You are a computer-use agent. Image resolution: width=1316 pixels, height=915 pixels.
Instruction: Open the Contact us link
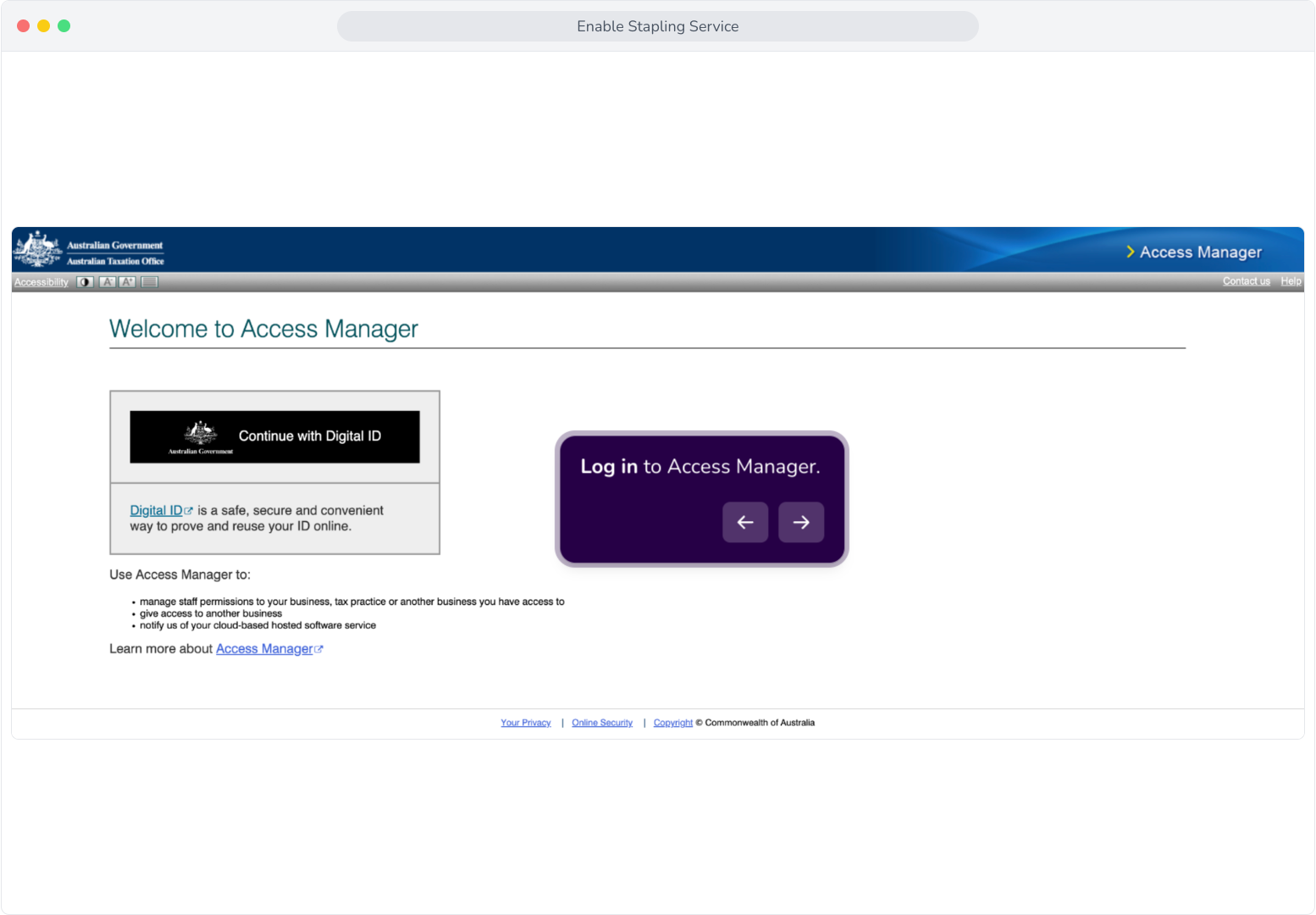tap(1246, 281)
